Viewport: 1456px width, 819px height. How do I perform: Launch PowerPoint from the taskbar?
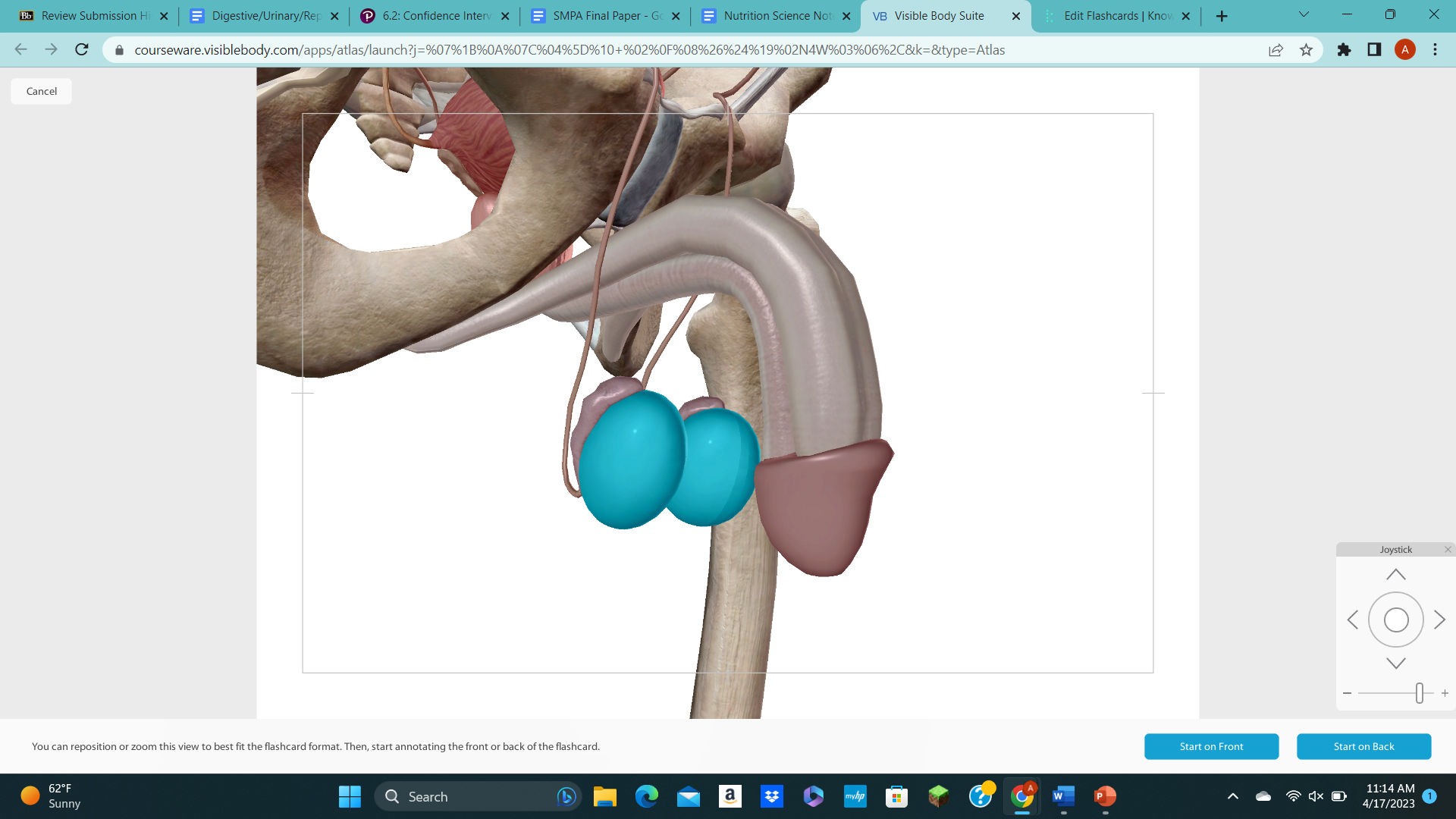click(1104, 796)
